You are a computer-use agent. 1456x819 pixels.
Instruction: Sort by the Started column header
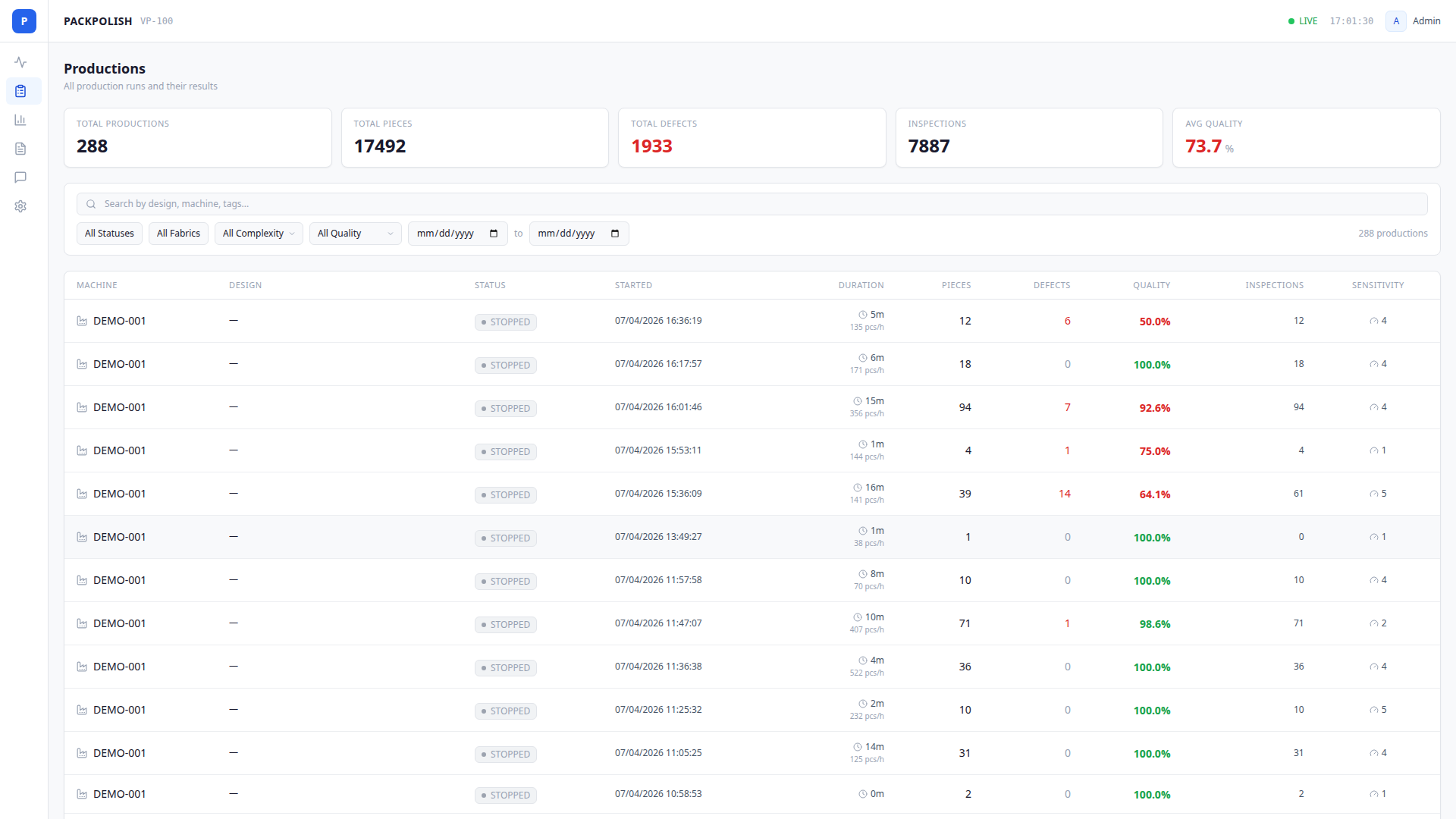633,285
